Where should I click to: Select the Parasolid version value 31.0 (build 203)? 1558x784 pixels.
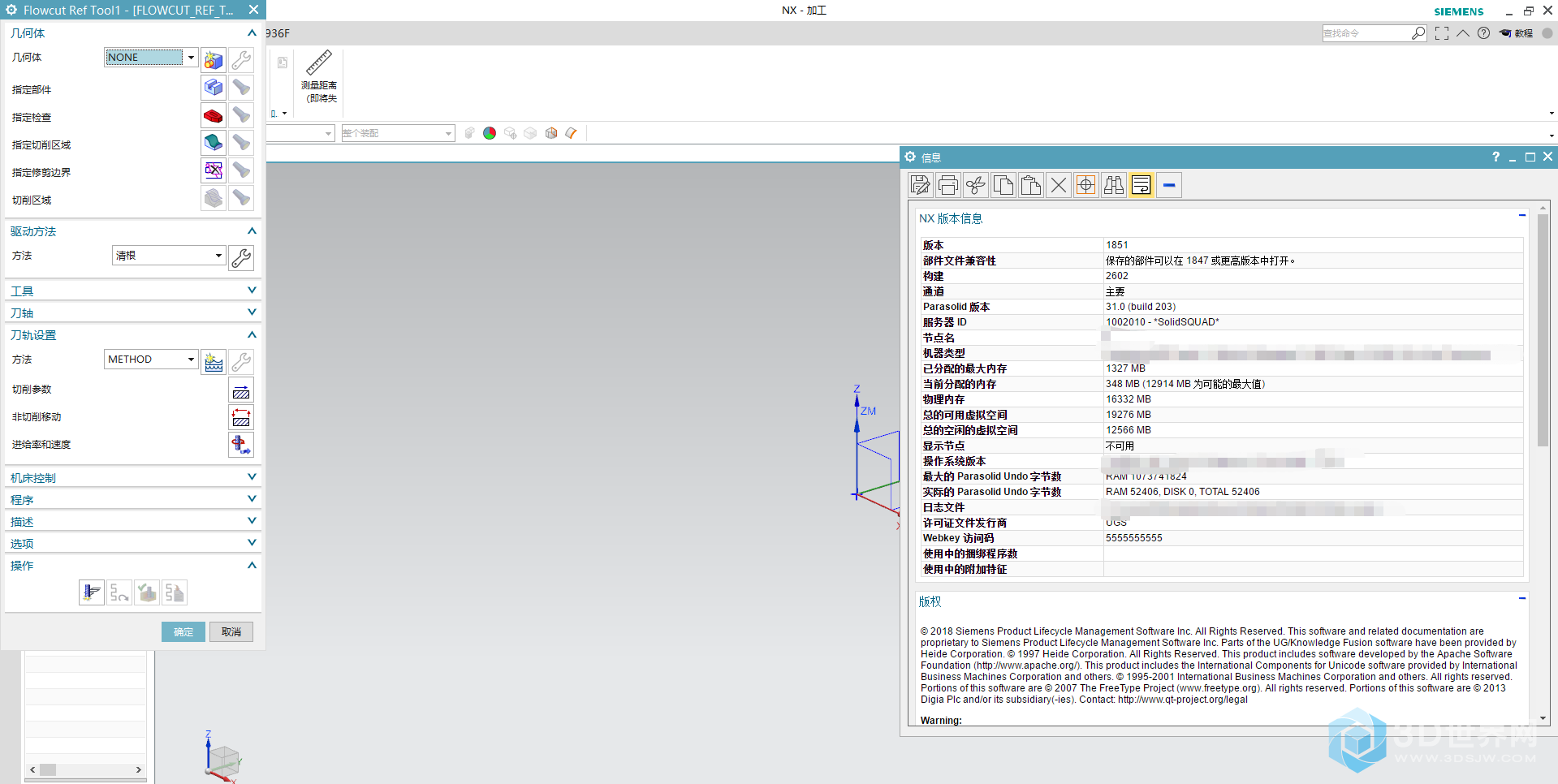pos(1141,307)
